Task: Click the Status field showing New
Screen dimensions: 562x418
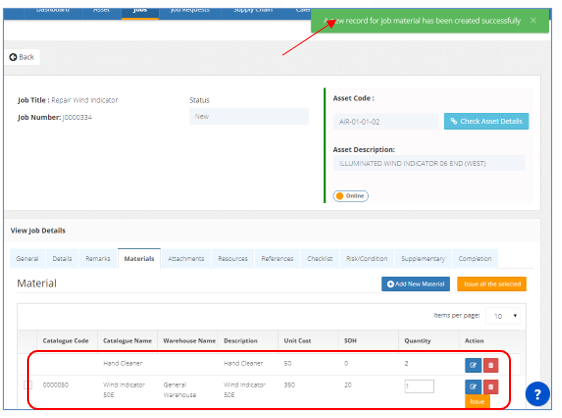Action: click(249, 117)
